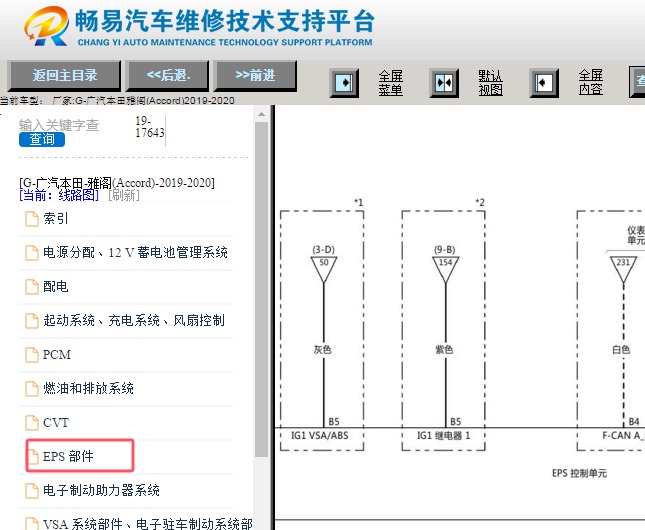Go back with the <<后退 button

(168, 76)
